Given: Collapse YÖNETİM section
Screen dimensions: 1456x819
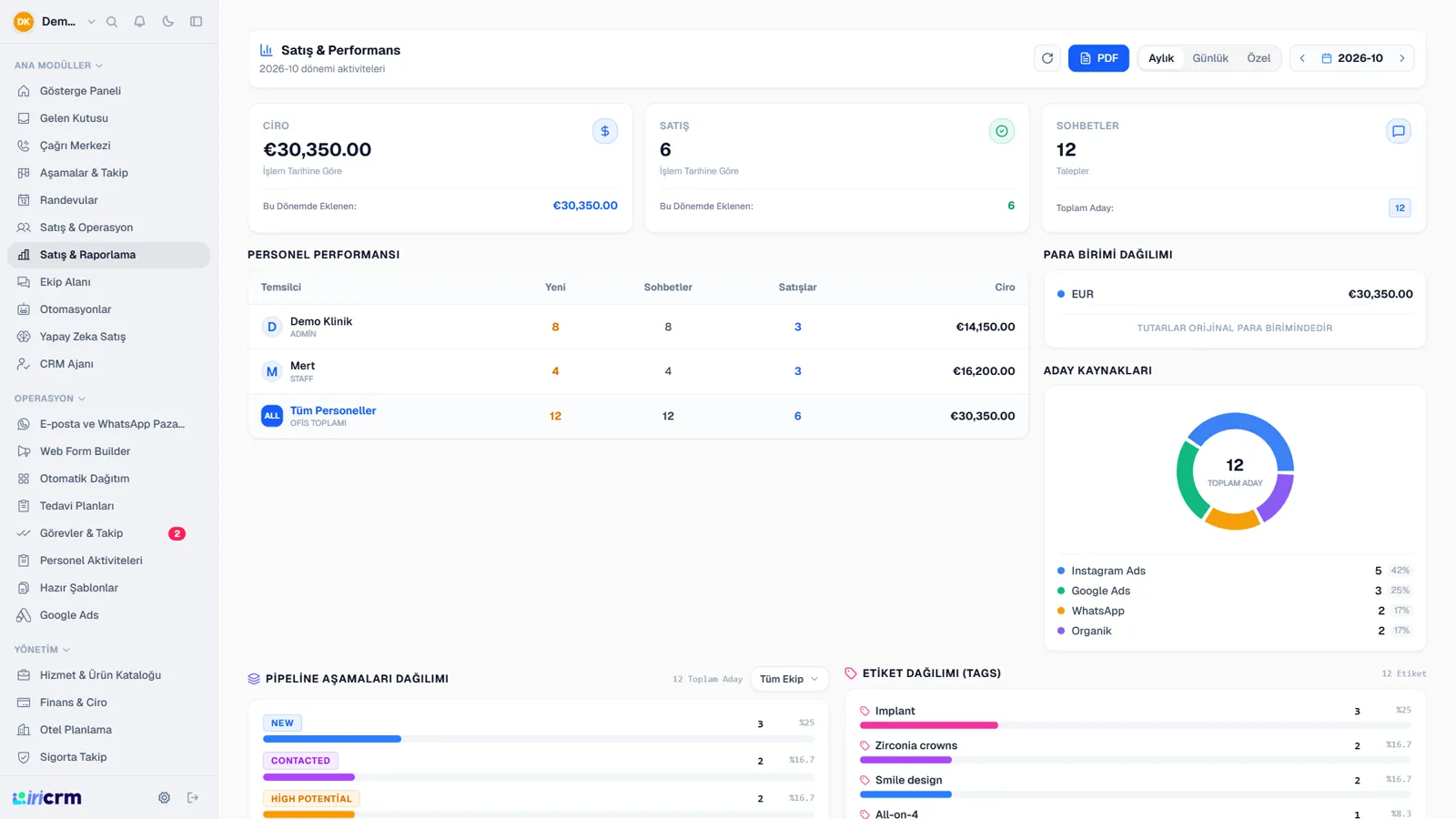Looking at the screenshot, I should 42,650.
